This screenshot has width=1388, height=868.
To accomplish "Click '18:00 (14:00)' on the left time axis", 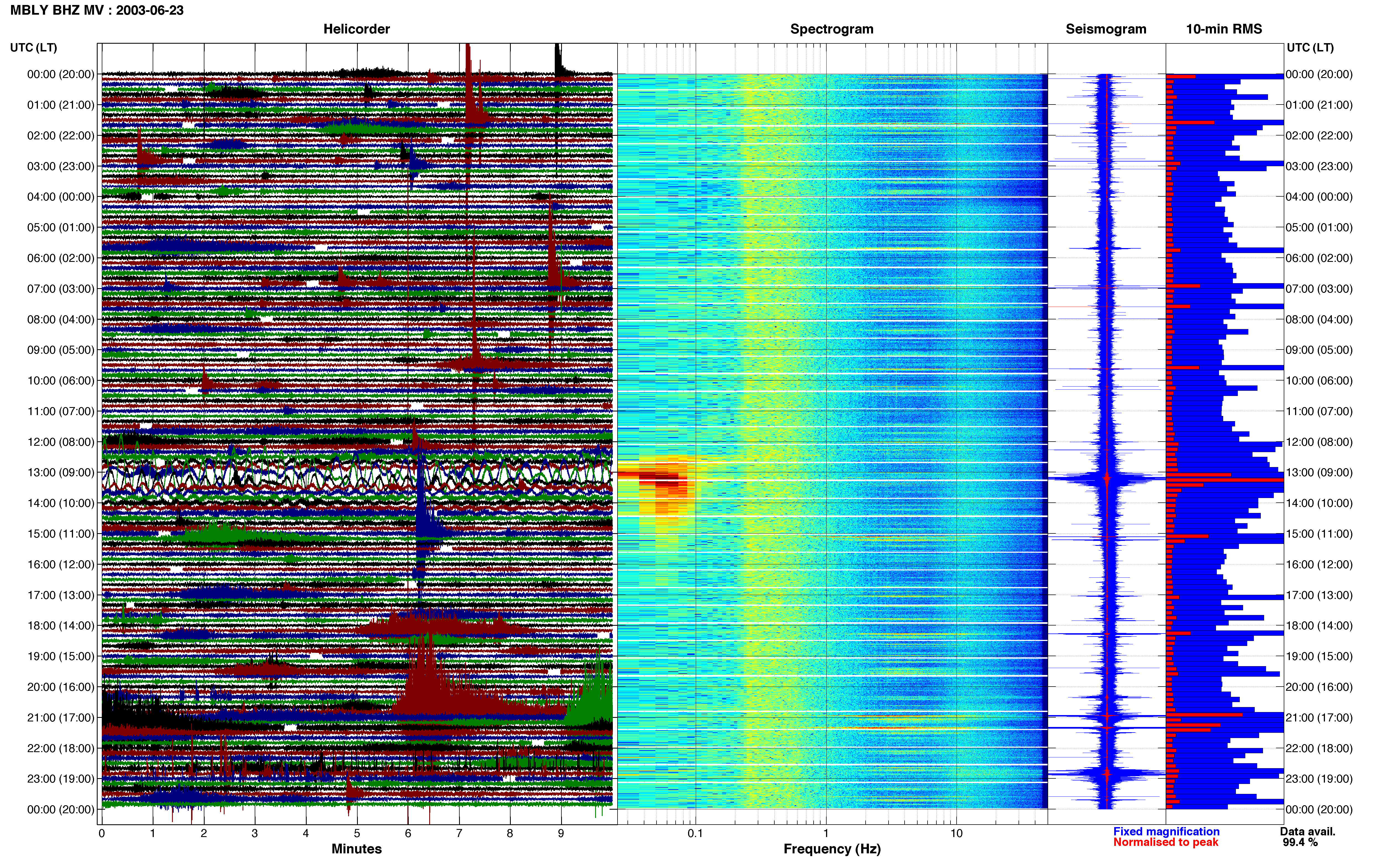I will click(61, 626).
